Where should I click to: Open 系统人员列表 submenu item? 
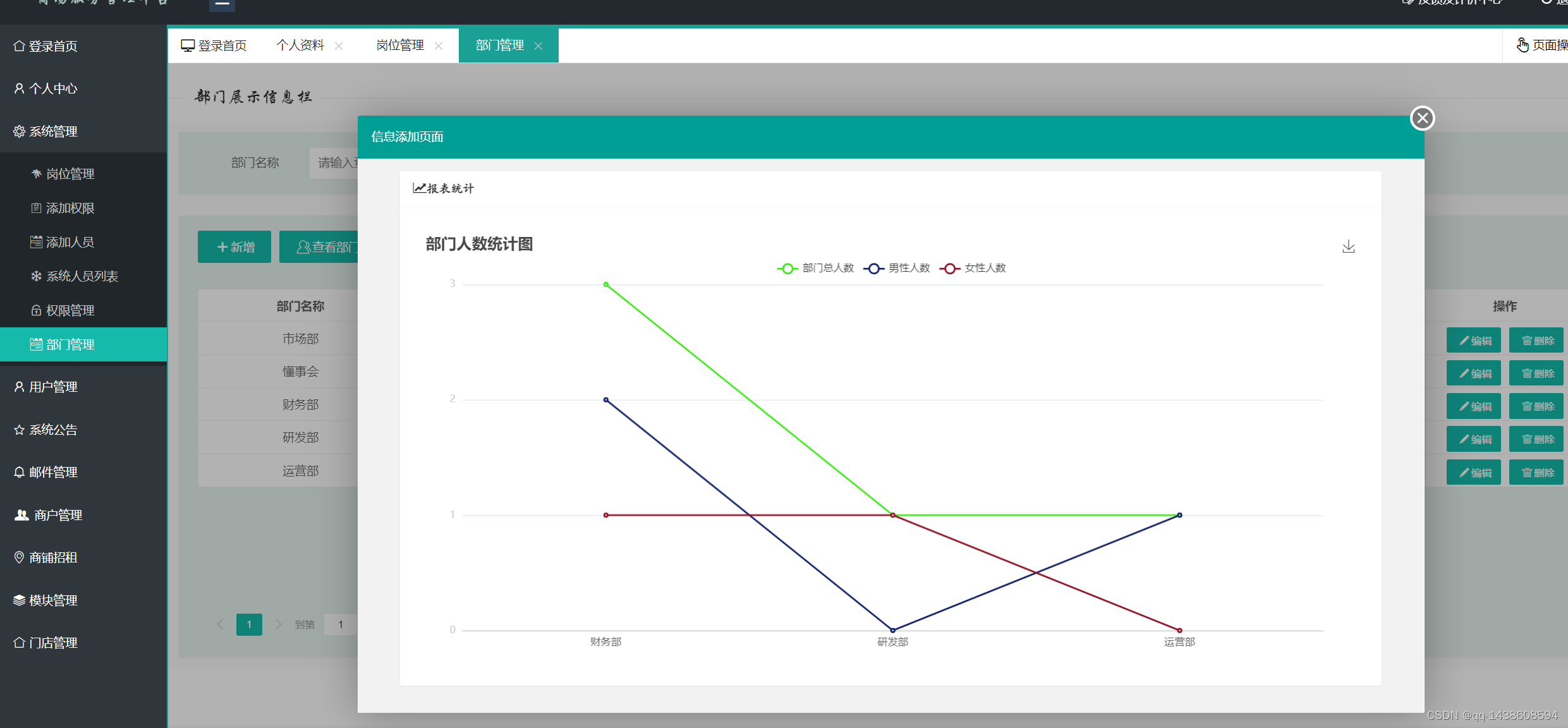pos(83,276)
